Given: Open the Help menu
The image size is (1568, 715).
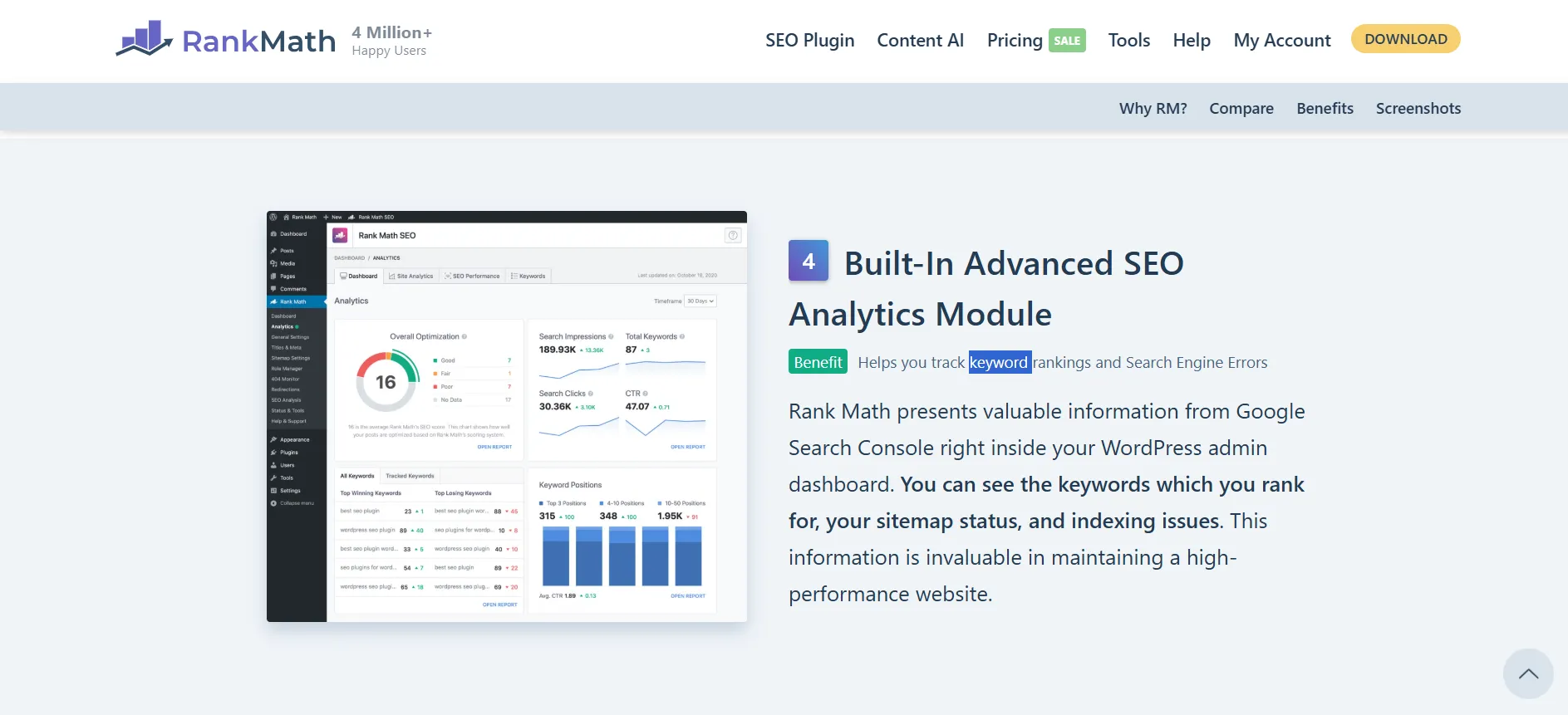Looking at the screenshot, I should (1192, 40).
